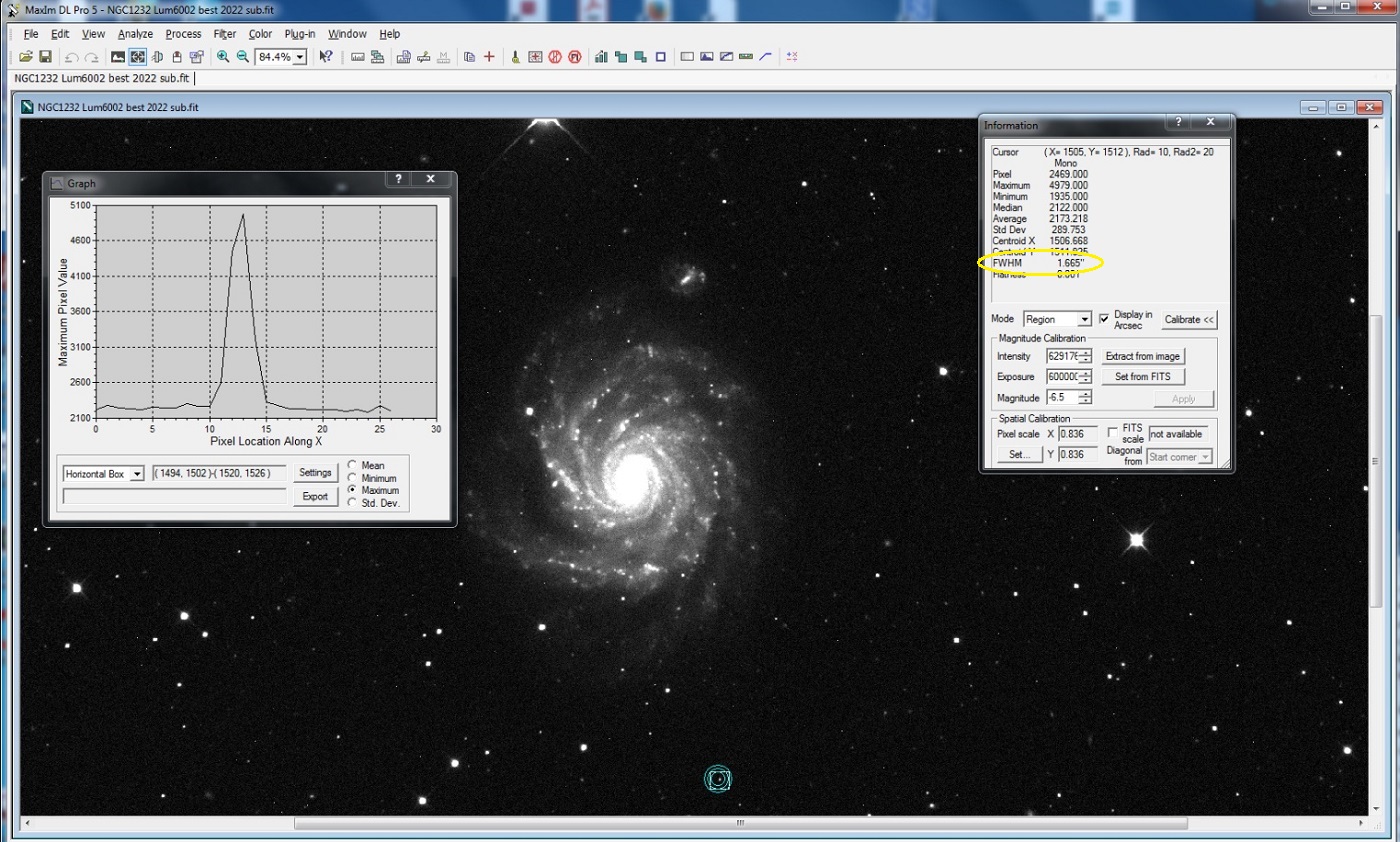Open the 84.4% zoom level dropdown

(x=281, y=57)
